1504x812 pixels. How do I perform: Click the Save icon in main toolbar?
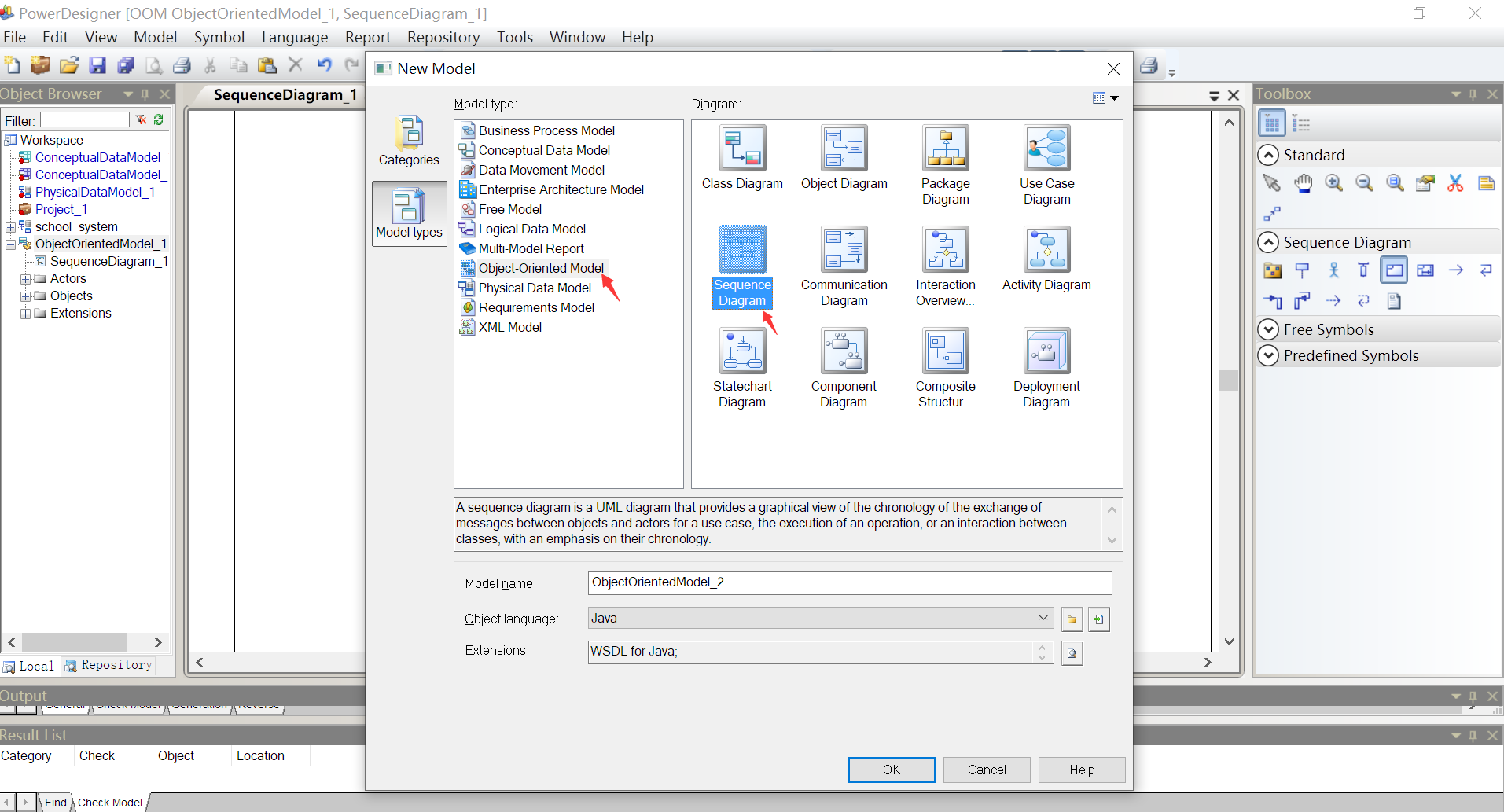tap(97, 65)
